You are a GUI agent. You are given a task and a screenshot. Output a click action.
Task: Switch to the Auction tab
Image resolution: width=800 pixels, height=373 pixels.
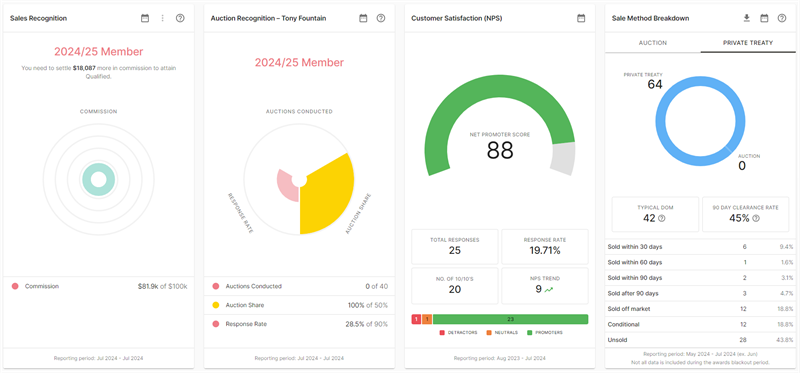coord(653,43)
